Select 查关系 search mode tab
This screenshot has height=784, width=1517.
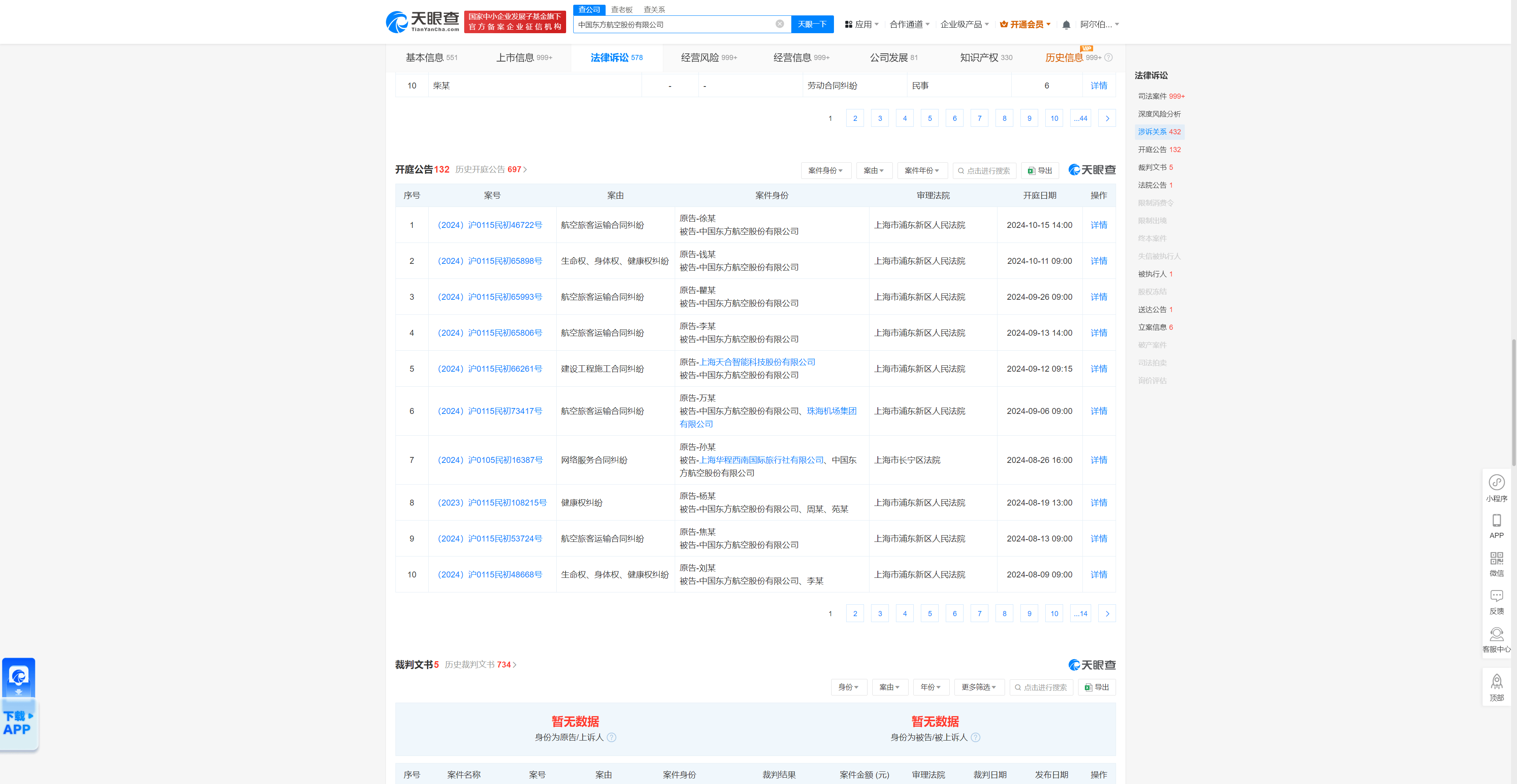pos(654,9)
